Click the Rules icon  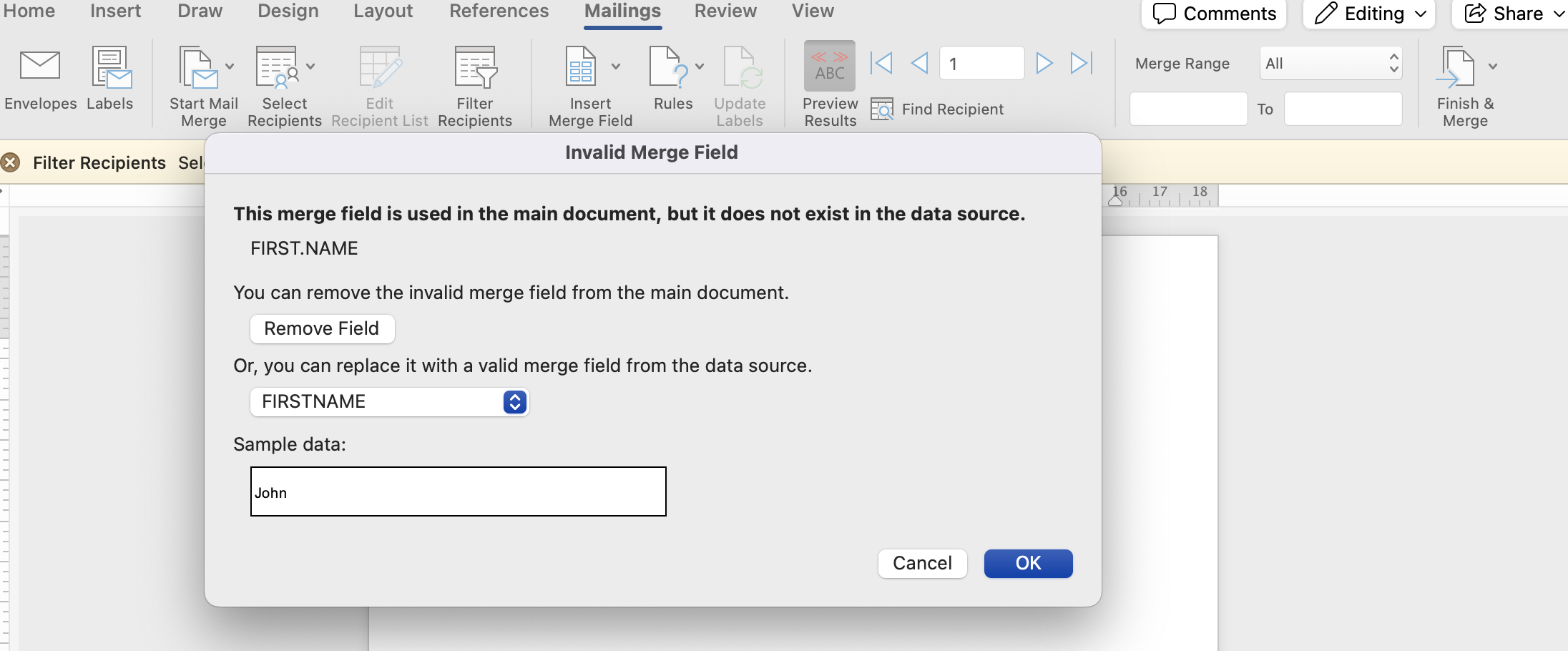click(x=668, y=67)
